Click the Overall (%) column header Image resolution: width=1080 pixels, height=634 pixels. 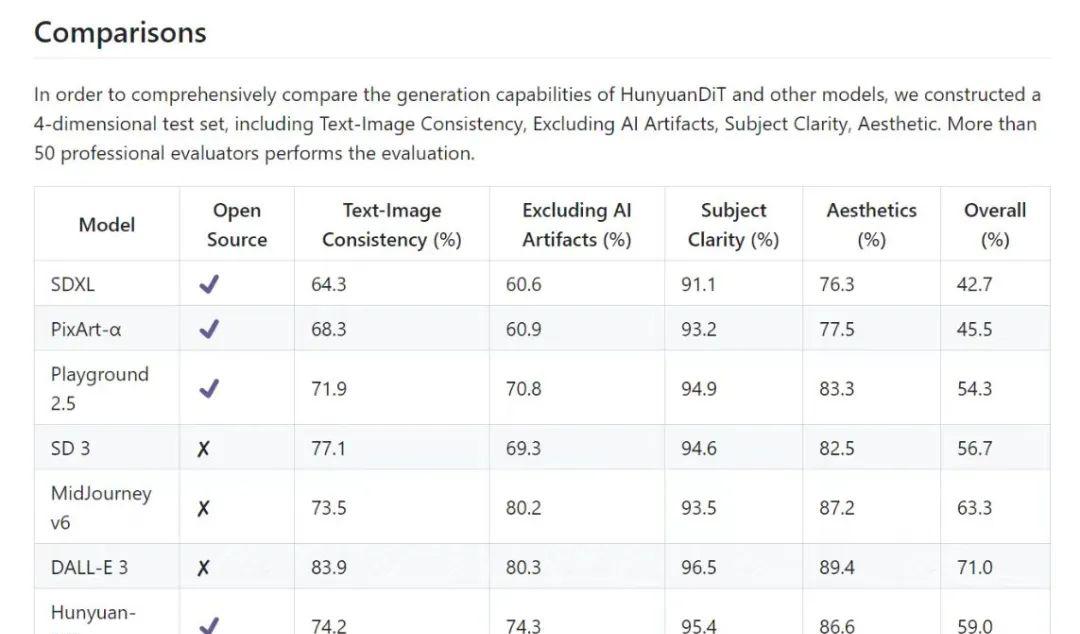(995, 225)
